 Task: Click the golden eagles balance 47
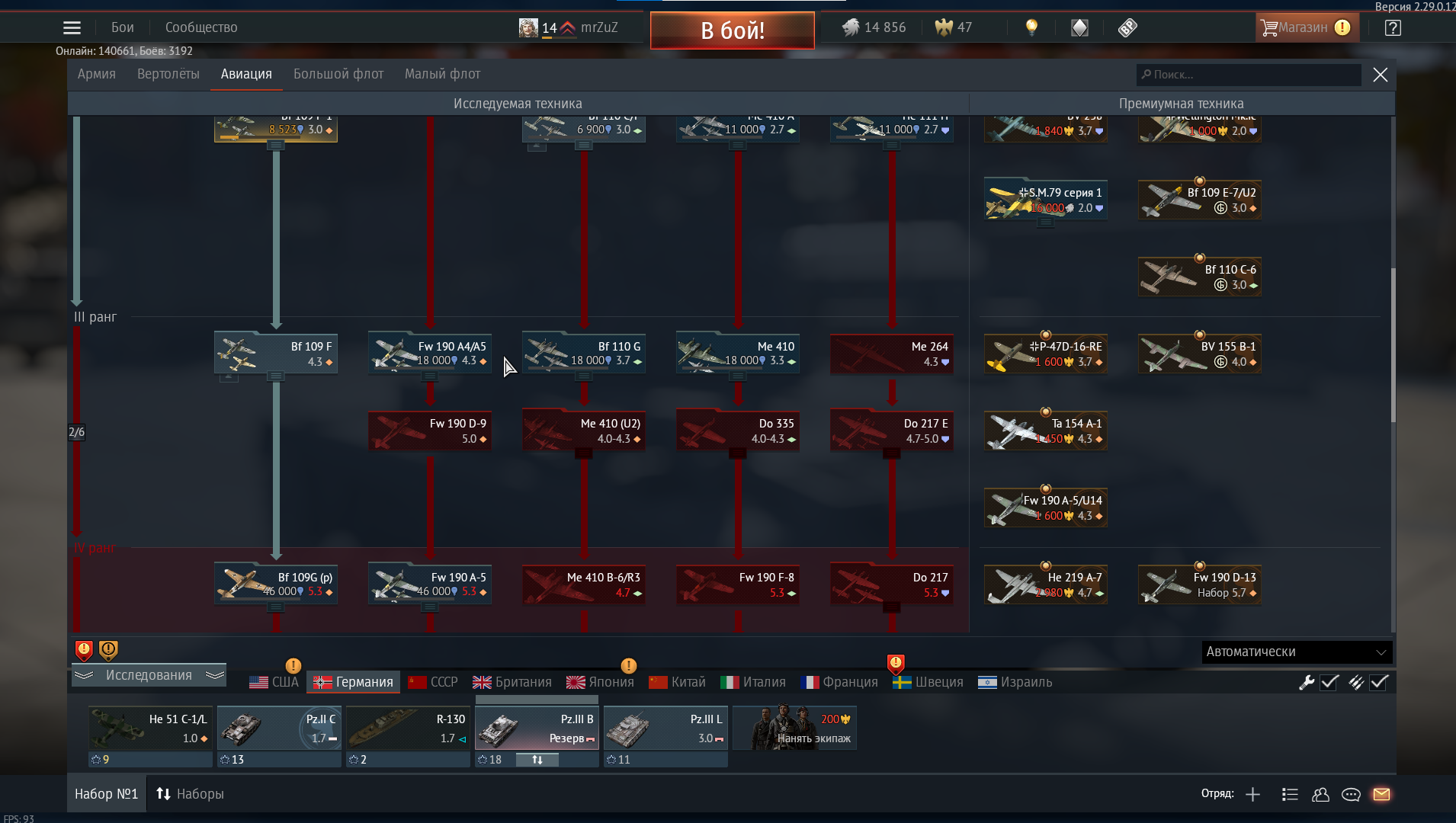pos(953,27)
